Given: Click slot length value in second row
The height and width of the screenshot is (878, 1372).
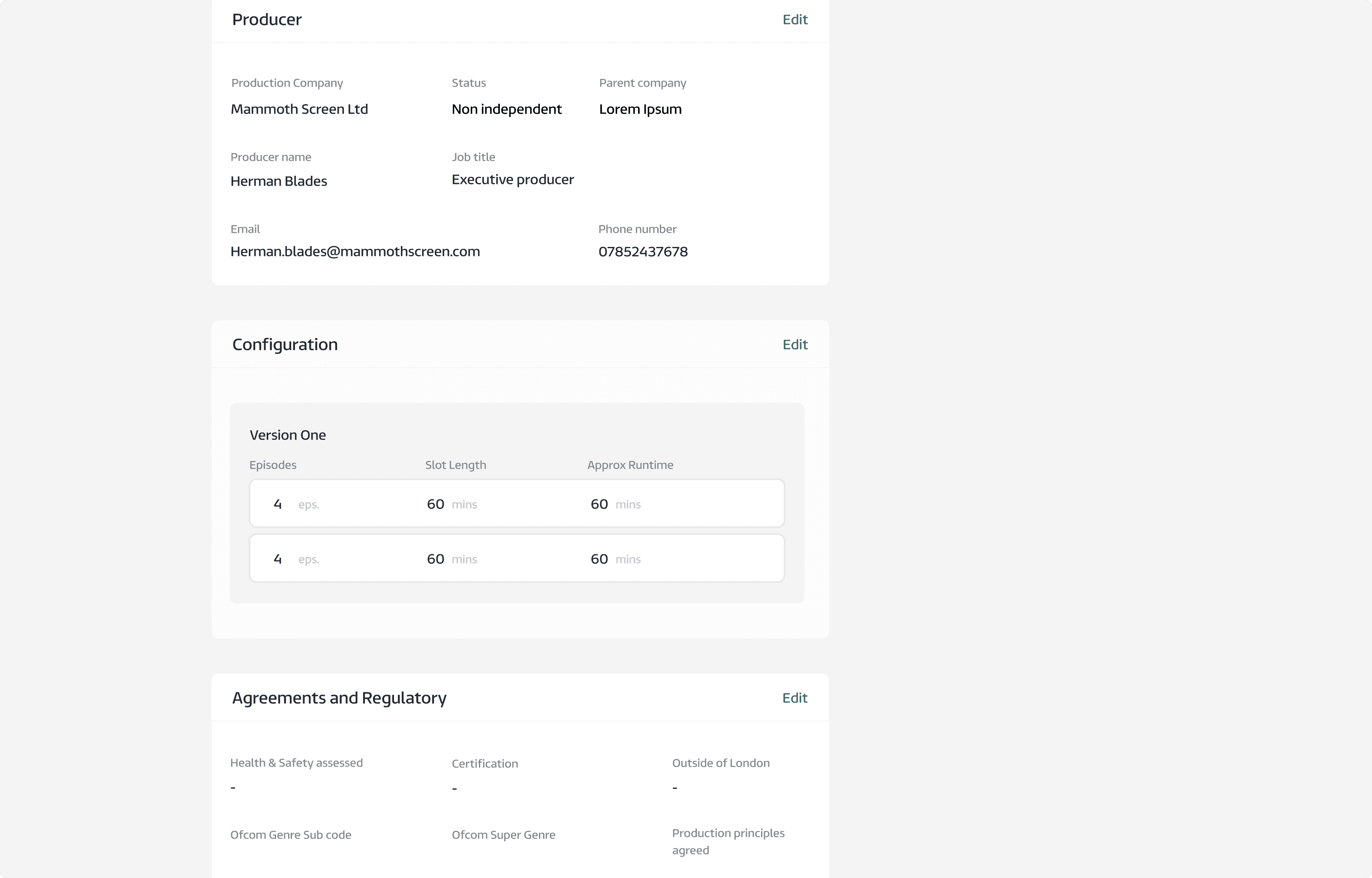Looking at the screenshot, I should (435, 559).
